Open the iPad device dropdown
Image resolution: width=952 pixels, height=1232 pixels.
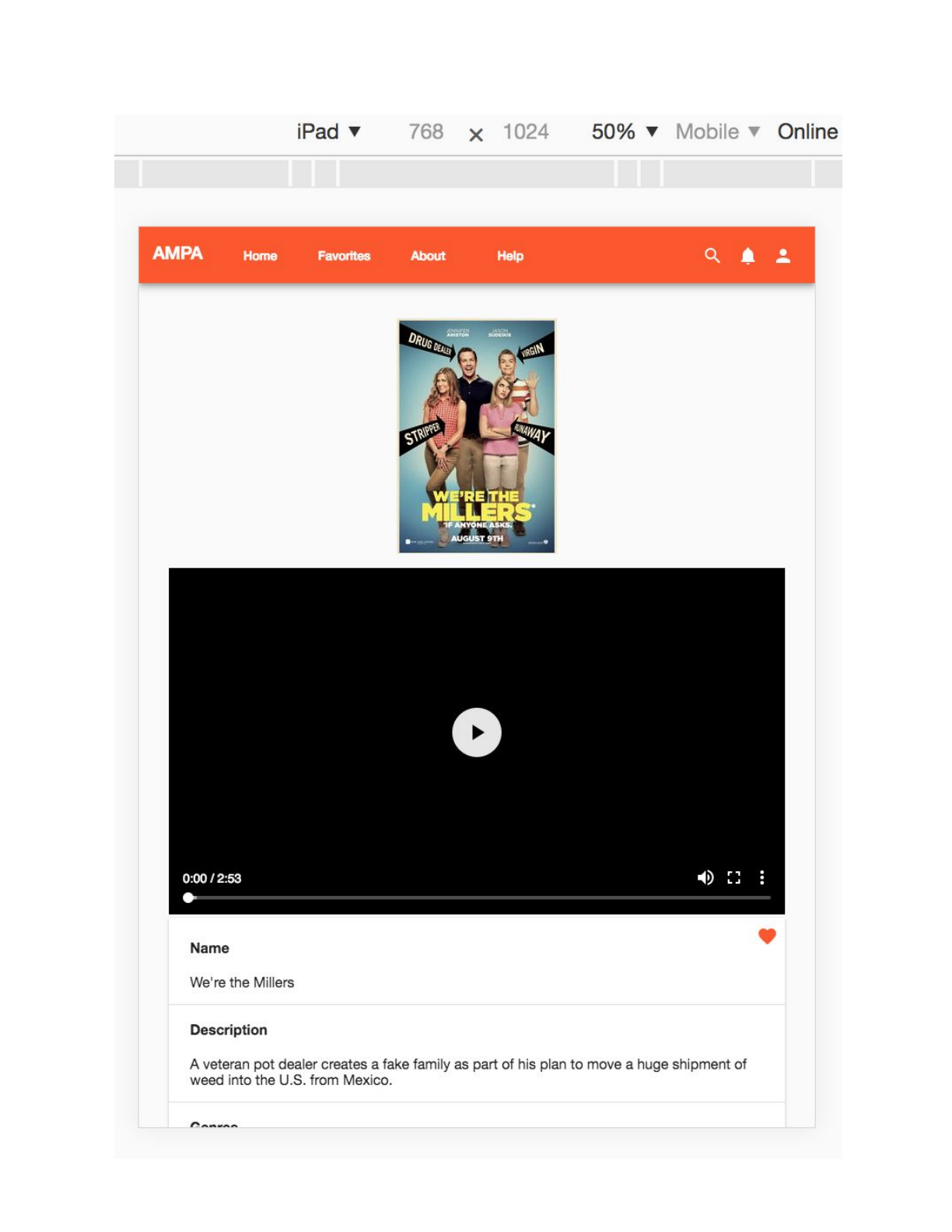[328, 131]
